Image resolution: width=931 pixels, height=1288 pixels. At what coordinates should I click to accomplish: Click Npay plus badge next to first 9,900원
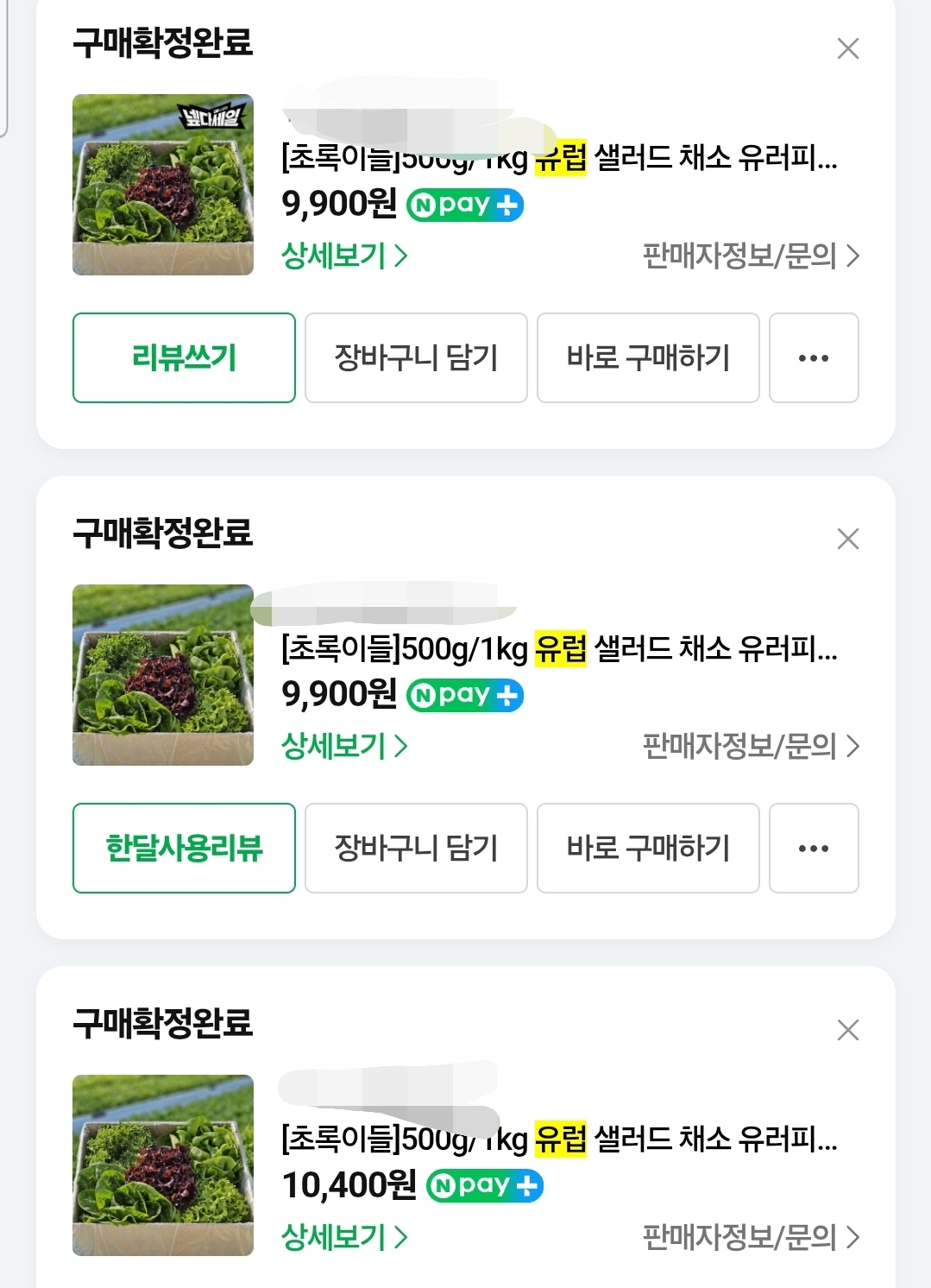coord(465,205)
